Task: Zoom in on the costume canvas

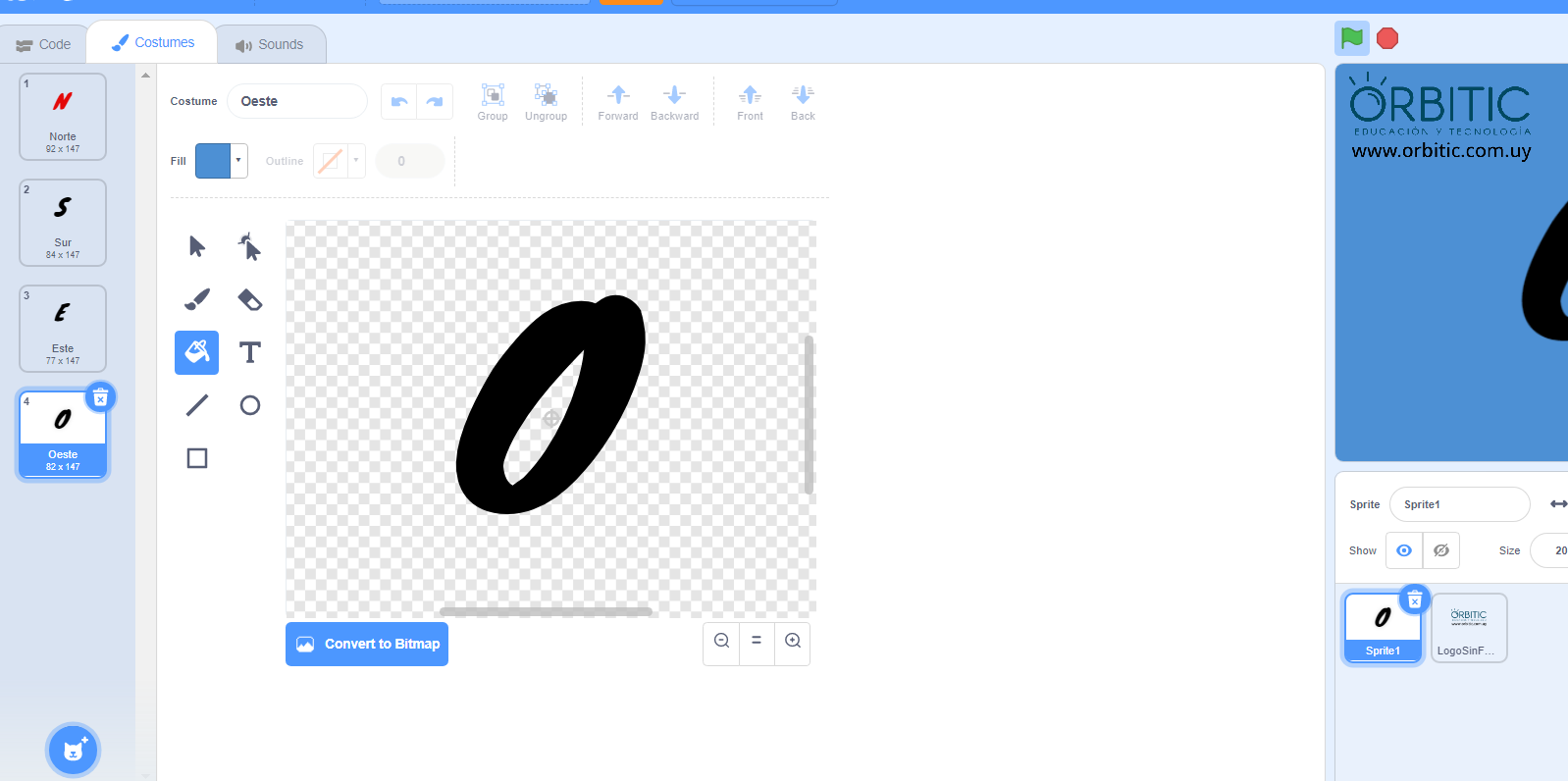Action: 793,641
